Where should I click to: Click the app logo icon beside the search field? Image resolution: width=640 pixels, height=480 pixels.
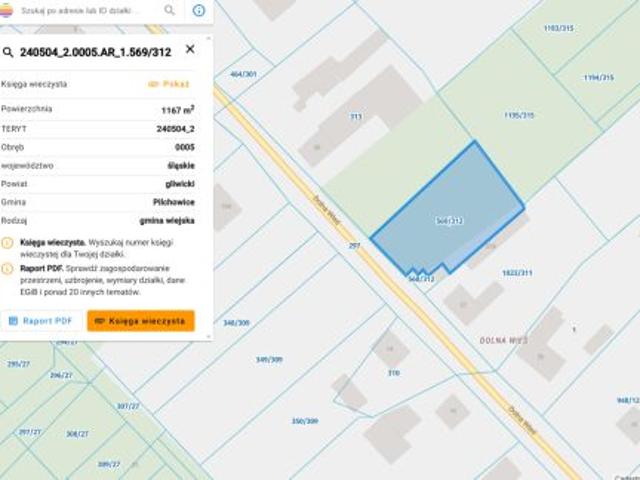point(6,10)
